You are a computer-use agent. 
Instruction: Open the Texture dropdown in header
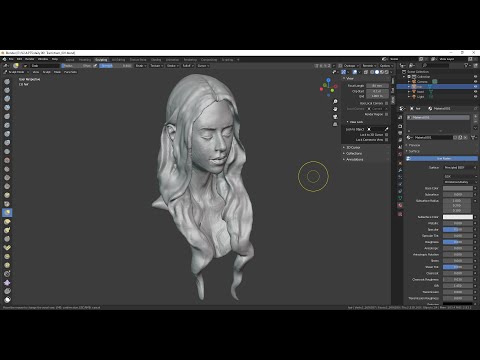(157, 66)
